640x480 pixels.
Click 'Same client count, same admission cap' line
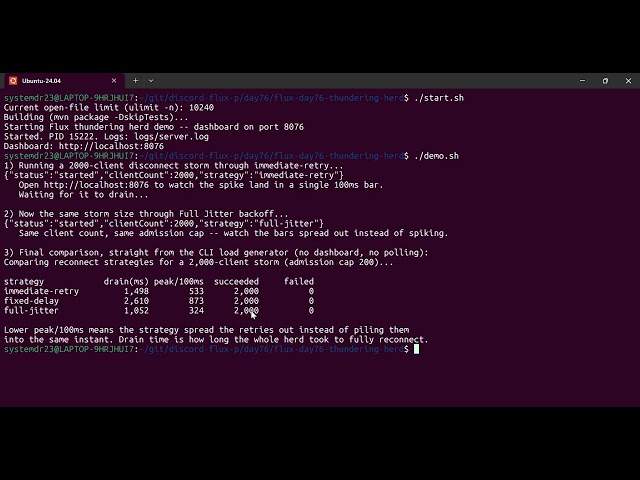coord(233,233)
